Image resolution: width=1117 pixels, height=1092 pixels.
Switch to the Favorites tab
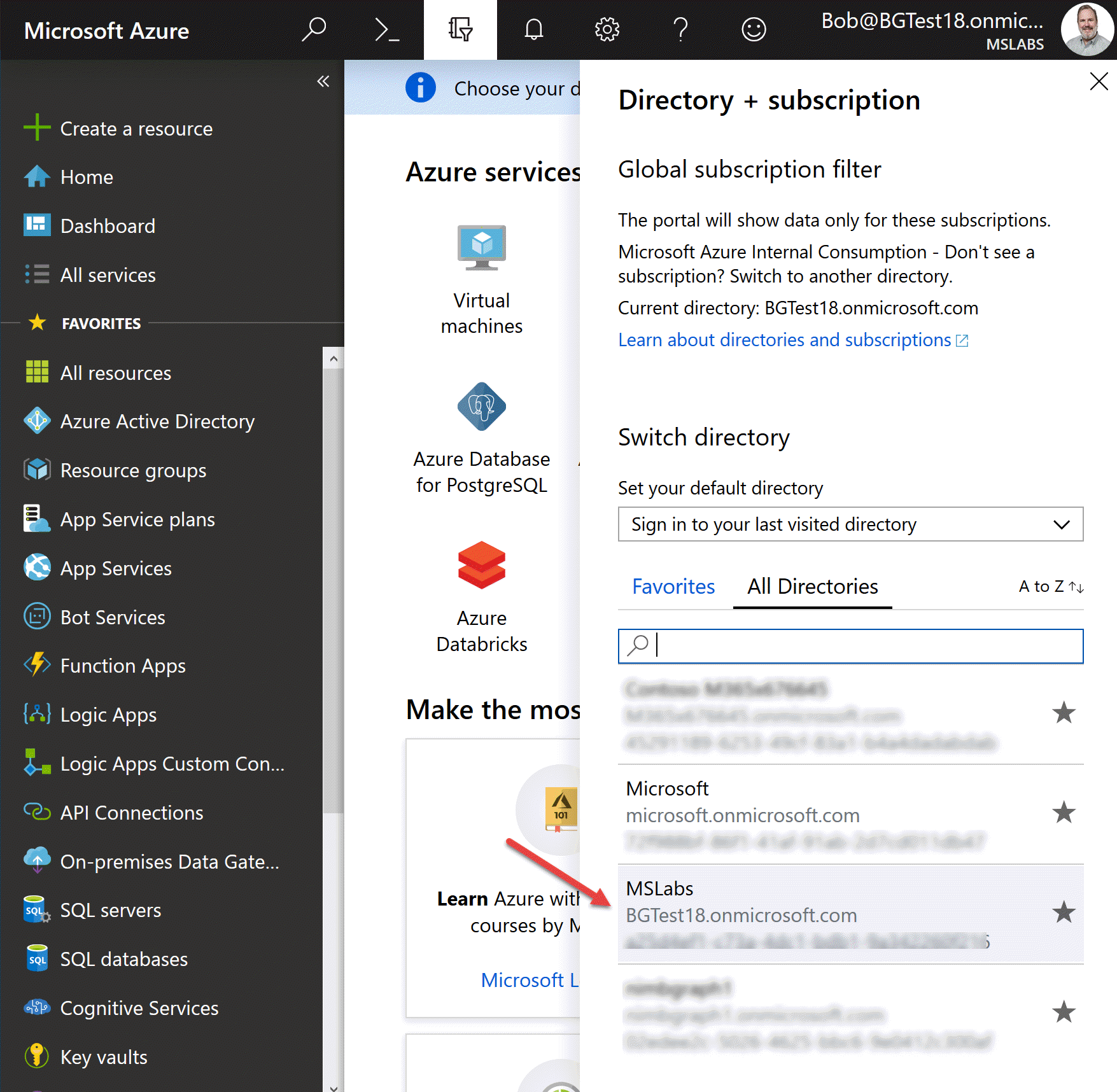coord(673,586)
